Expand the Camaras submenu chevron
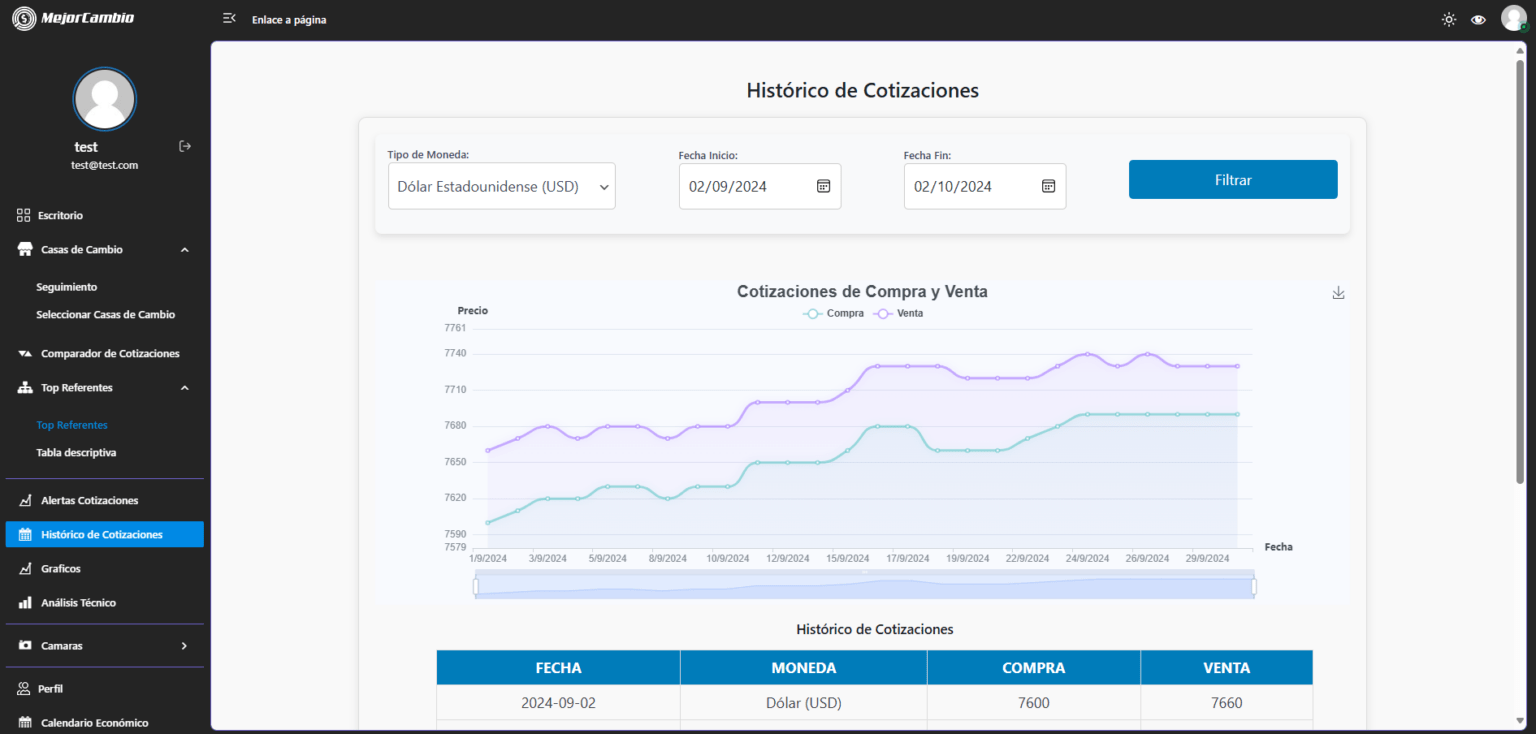Image resolution: width=1536 pixels, height=734 pixels. click(x=184, y=646)
